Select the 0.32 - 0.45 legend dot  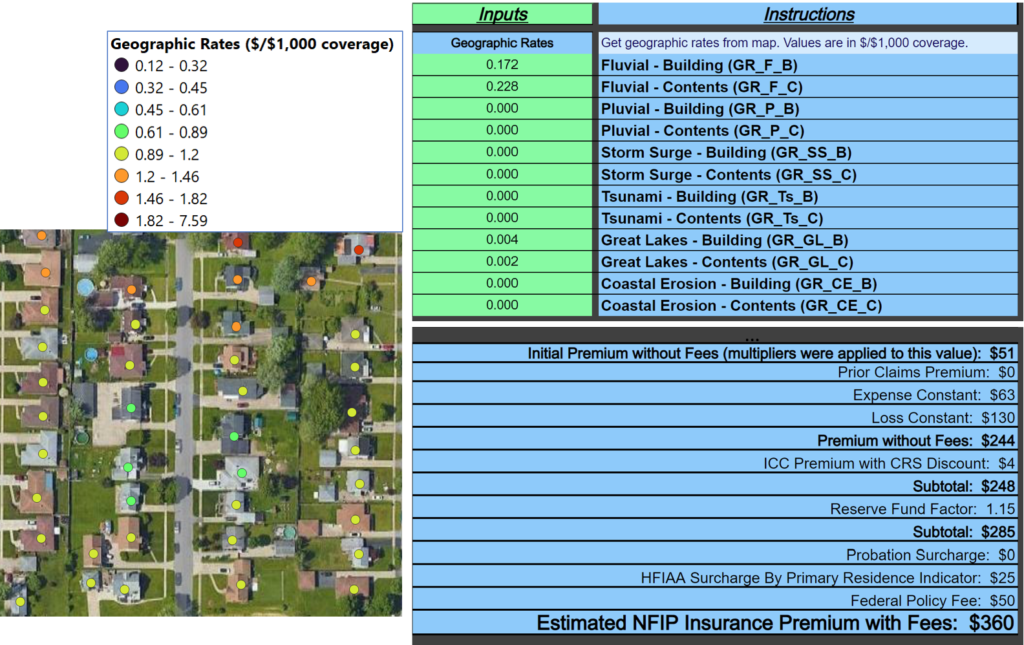pyautogui.click(x=121, y=87)
